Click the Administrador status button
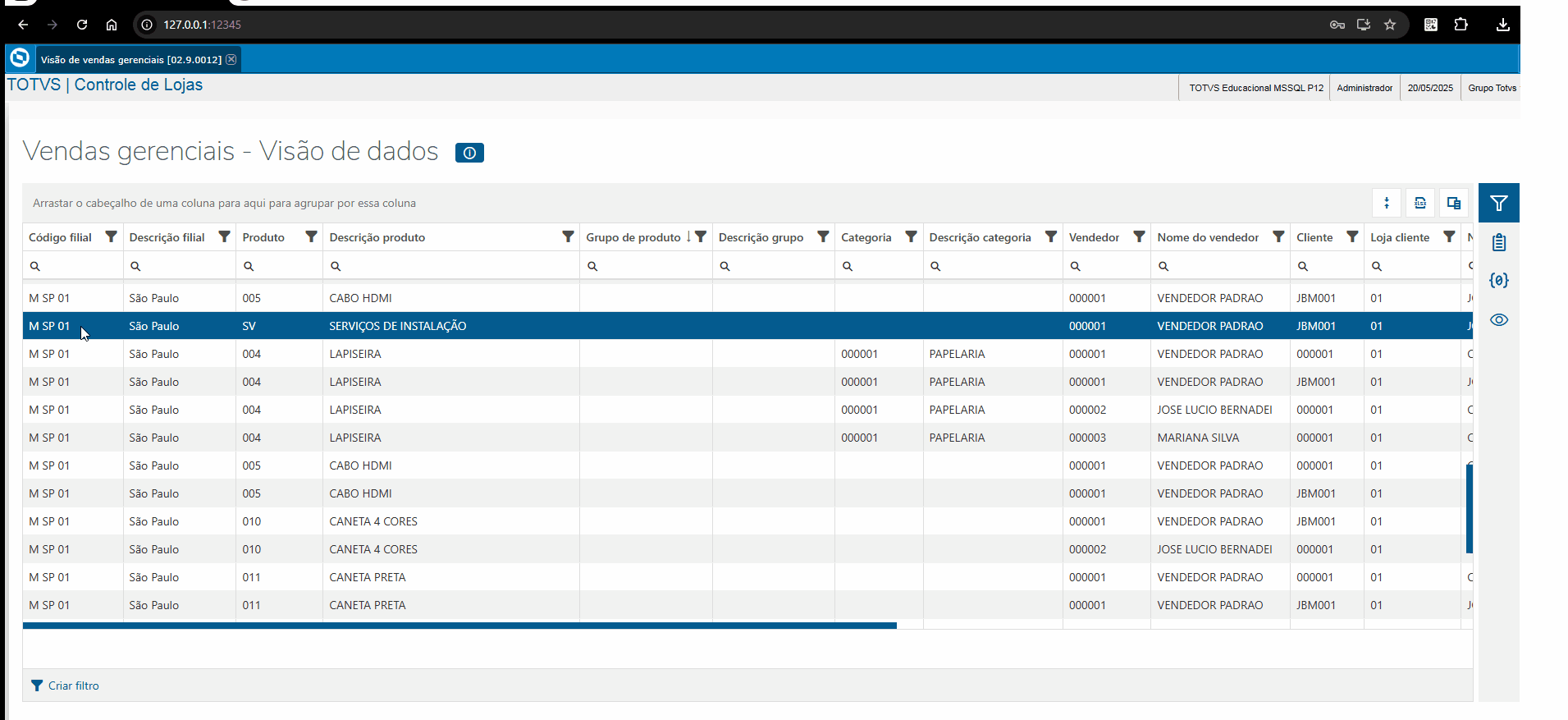The image size is (1568, 720). (1365, 88)
